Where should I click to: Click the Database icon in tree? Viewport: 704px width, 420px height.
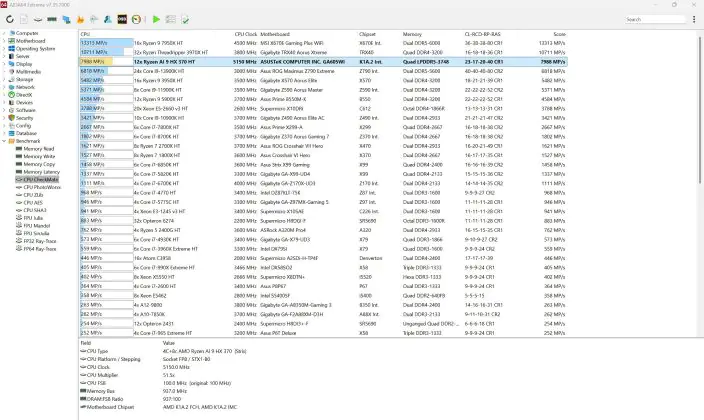(12, 133)
